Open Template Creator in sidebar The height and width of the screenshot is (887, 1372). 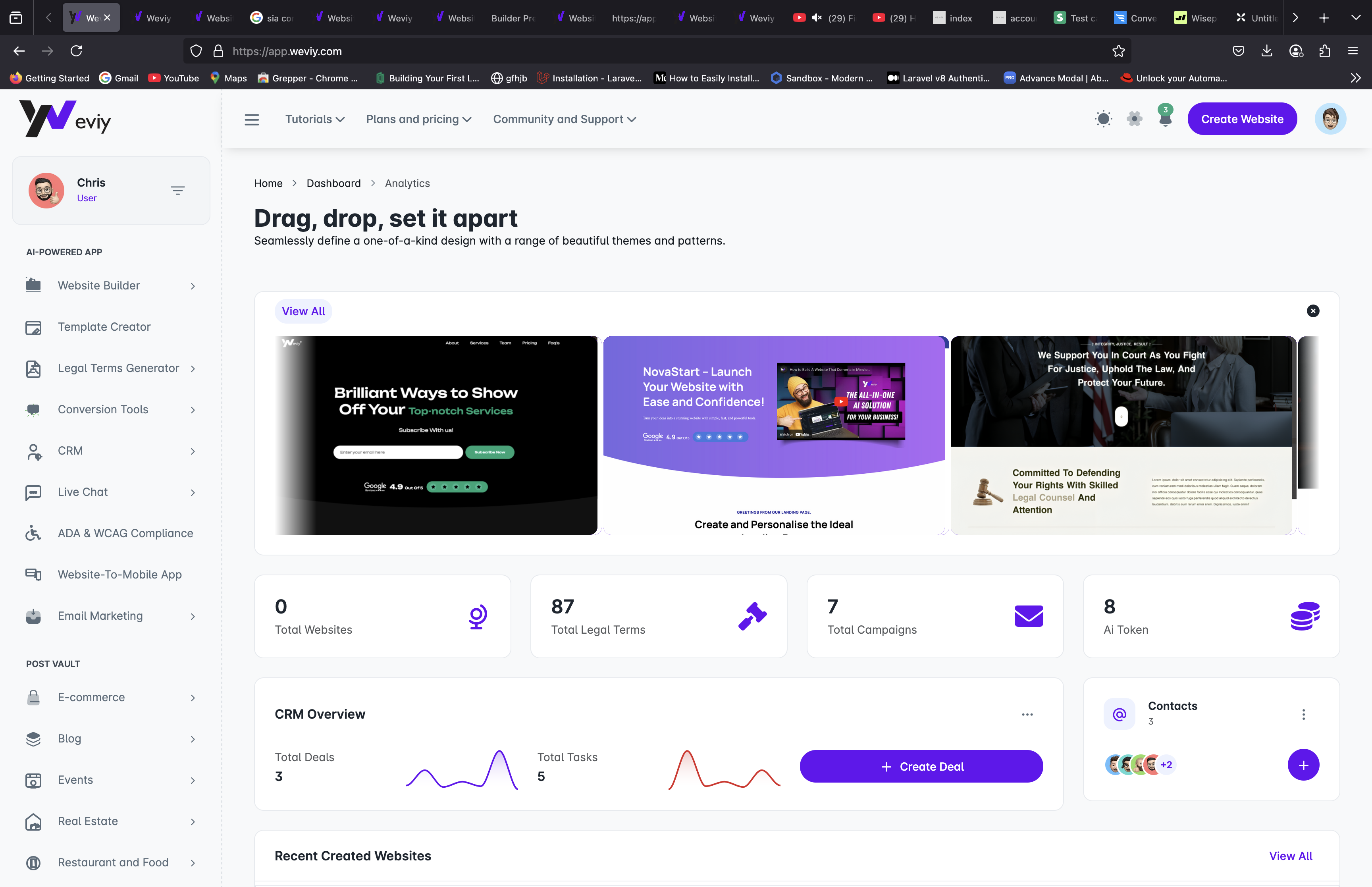click(x=104, y=327)
